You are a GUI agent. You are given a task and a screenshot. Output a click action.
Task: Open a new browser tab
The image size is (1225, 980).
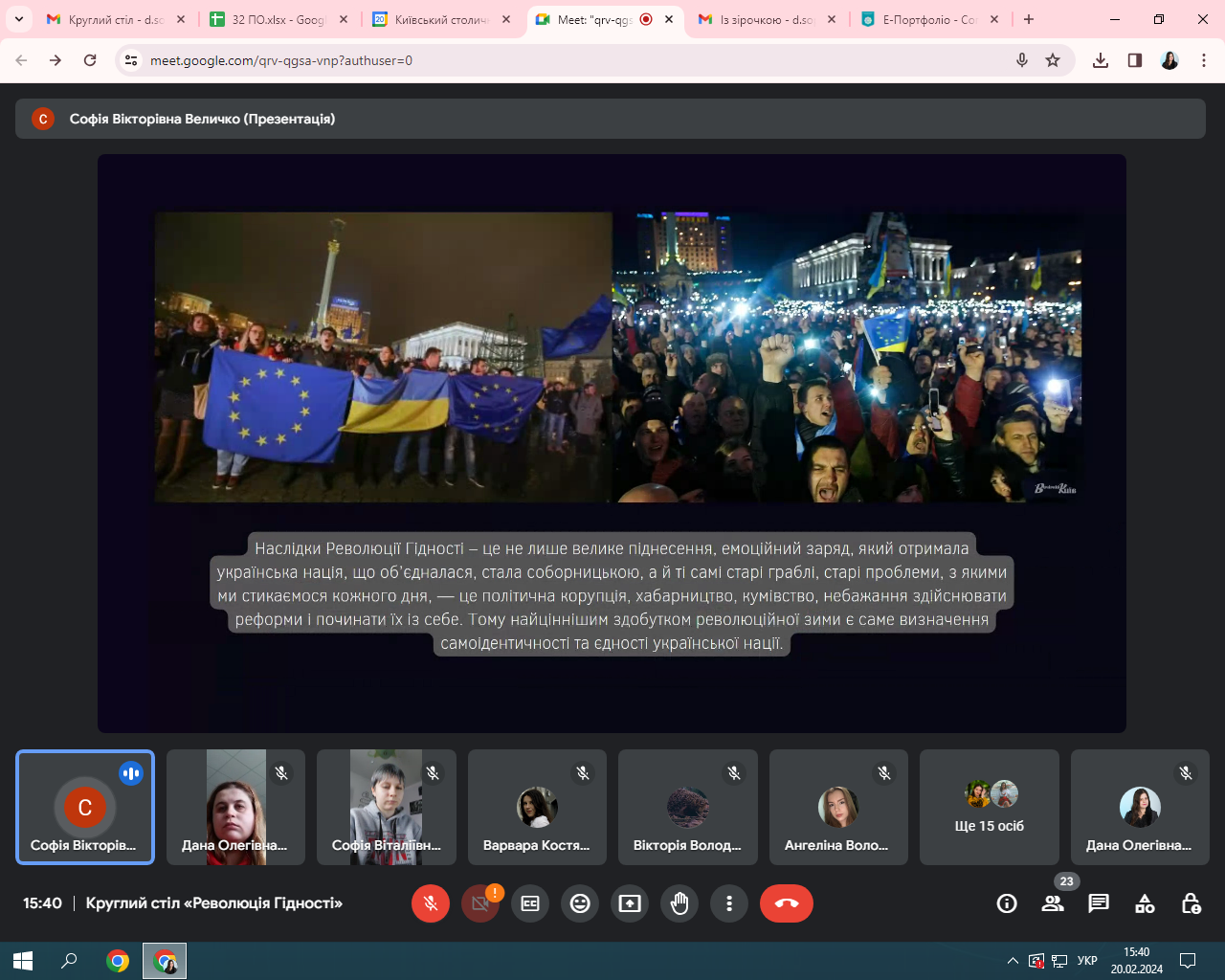point(1029,19)
